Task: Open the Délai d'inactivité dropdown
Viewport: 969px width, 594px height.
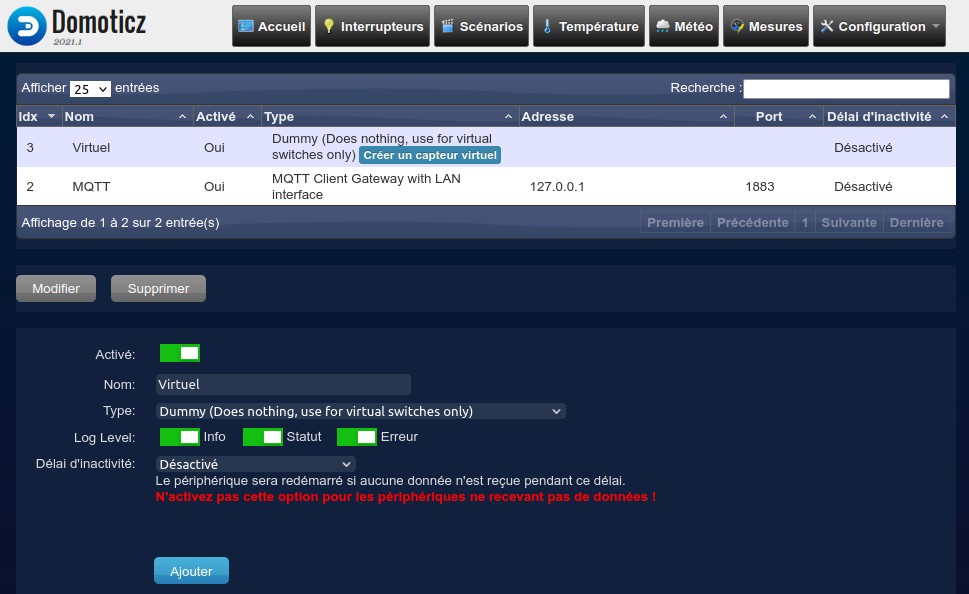Action: 256,464
